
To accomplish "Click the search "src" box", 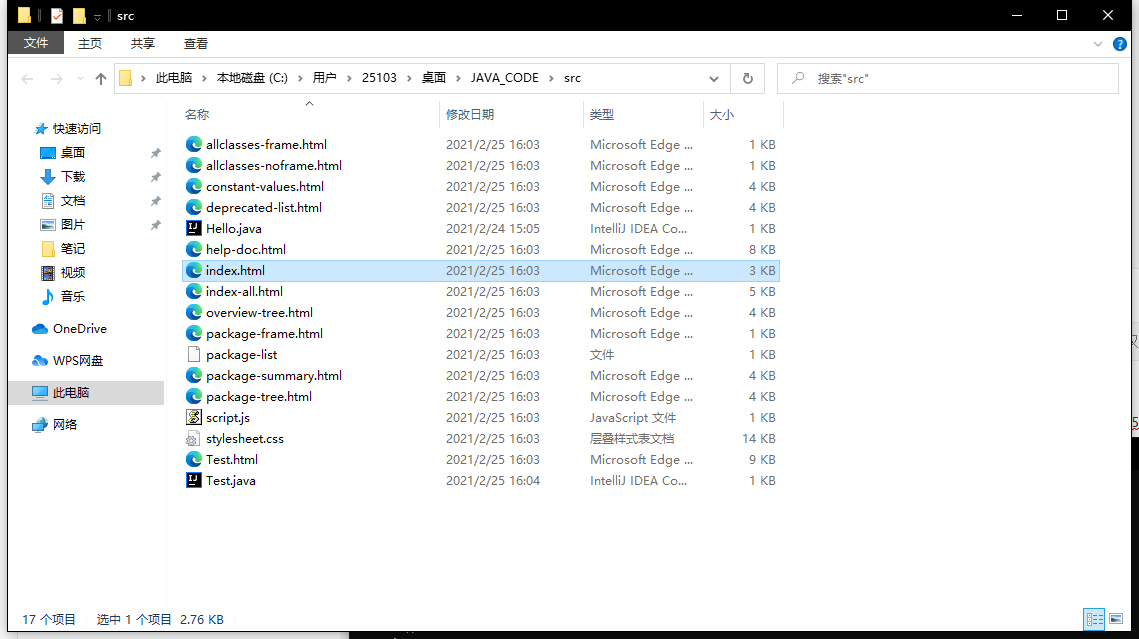I will pyautogui.click(x=947, y=78).
